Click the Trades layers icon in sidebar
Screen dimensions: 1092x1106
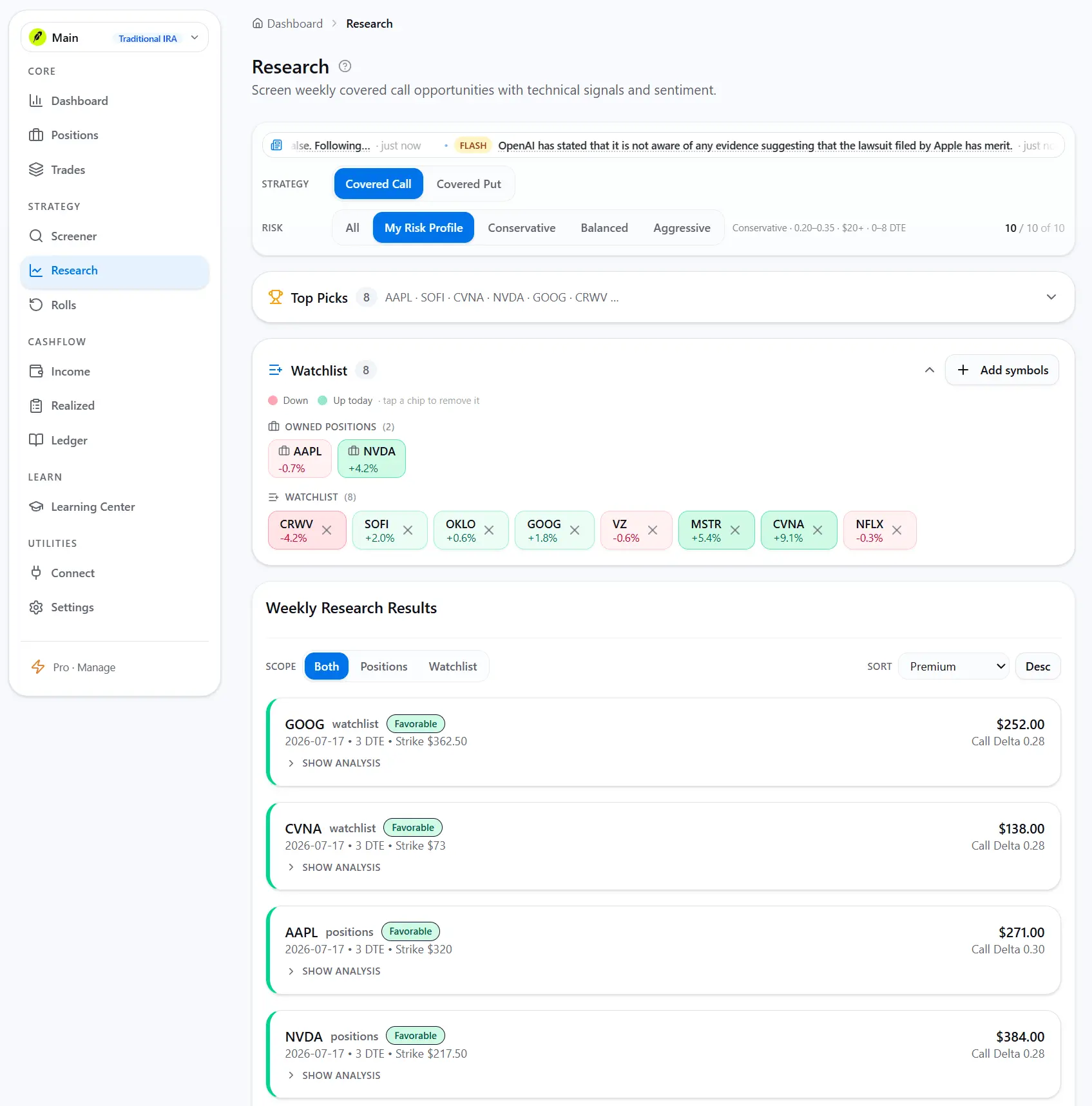36,169
